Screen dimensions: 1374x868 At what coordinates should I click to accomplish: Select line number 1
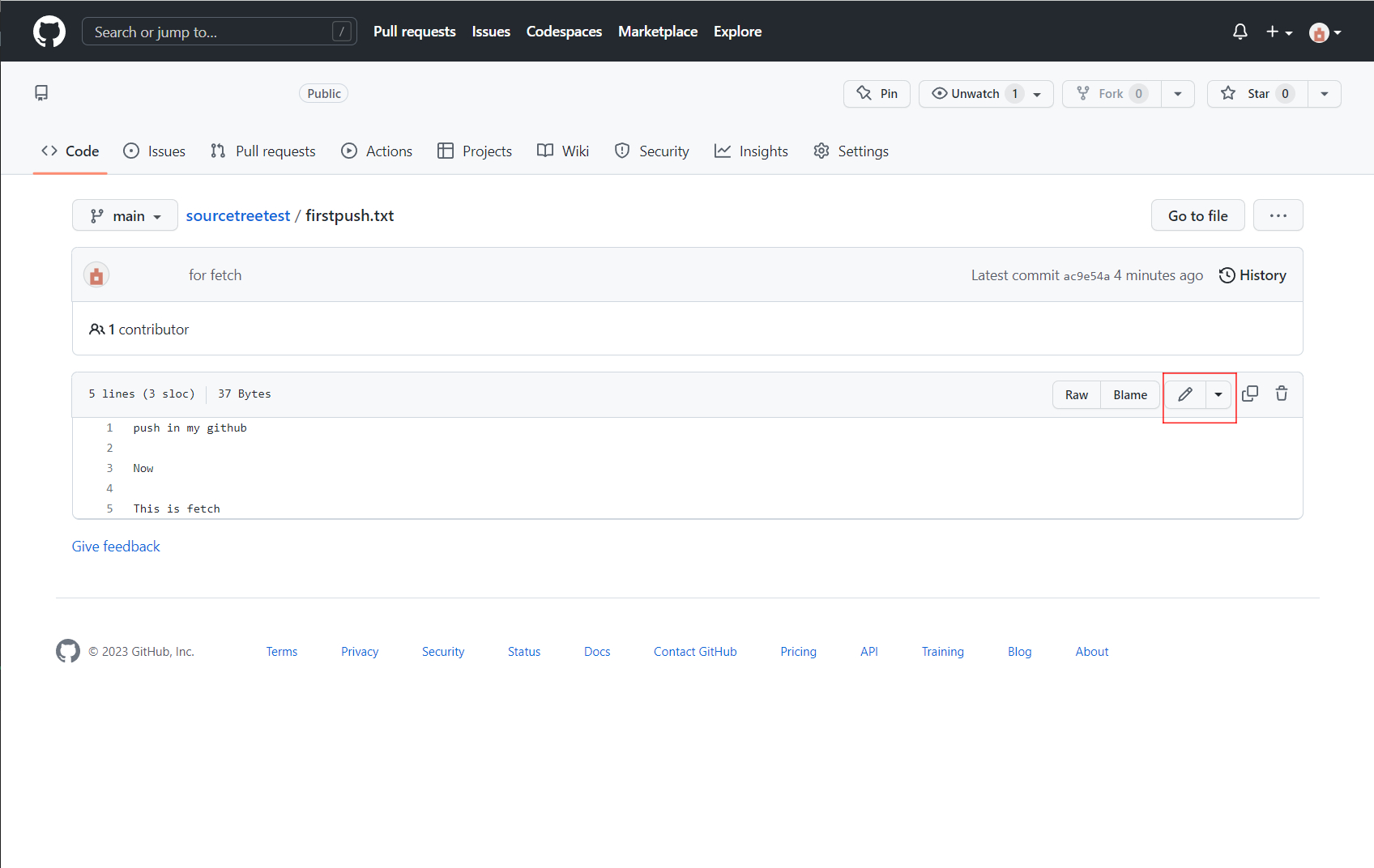tap(109, 428)
